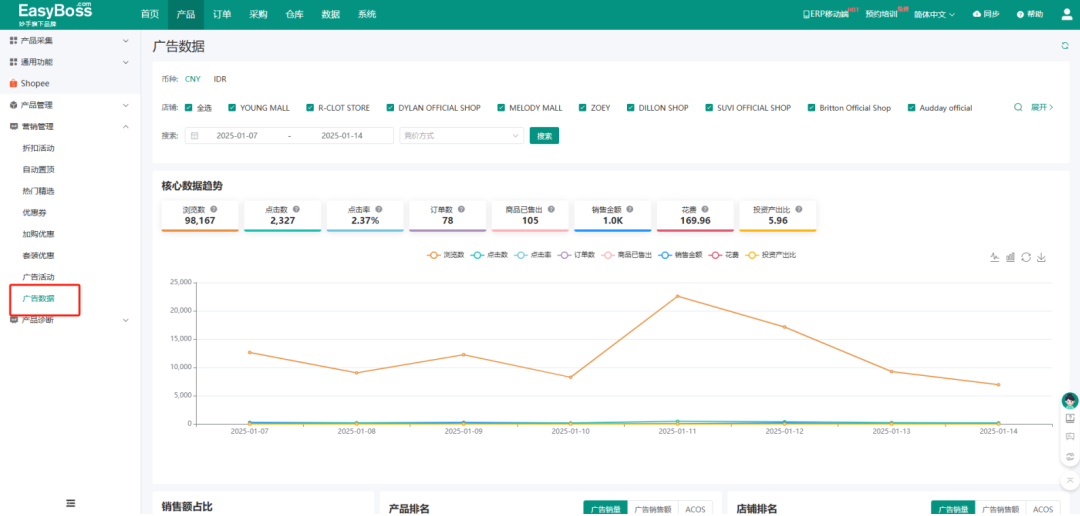Uncheck the YOUNG MALL store

[x=232, y=108]
